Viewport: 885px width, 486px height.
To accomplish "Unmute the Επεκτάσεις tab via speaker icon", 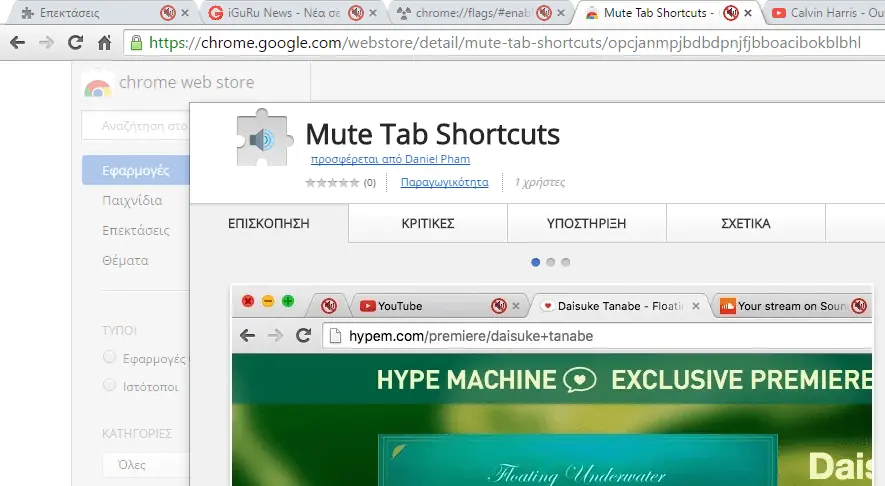I will pos(168,12).
